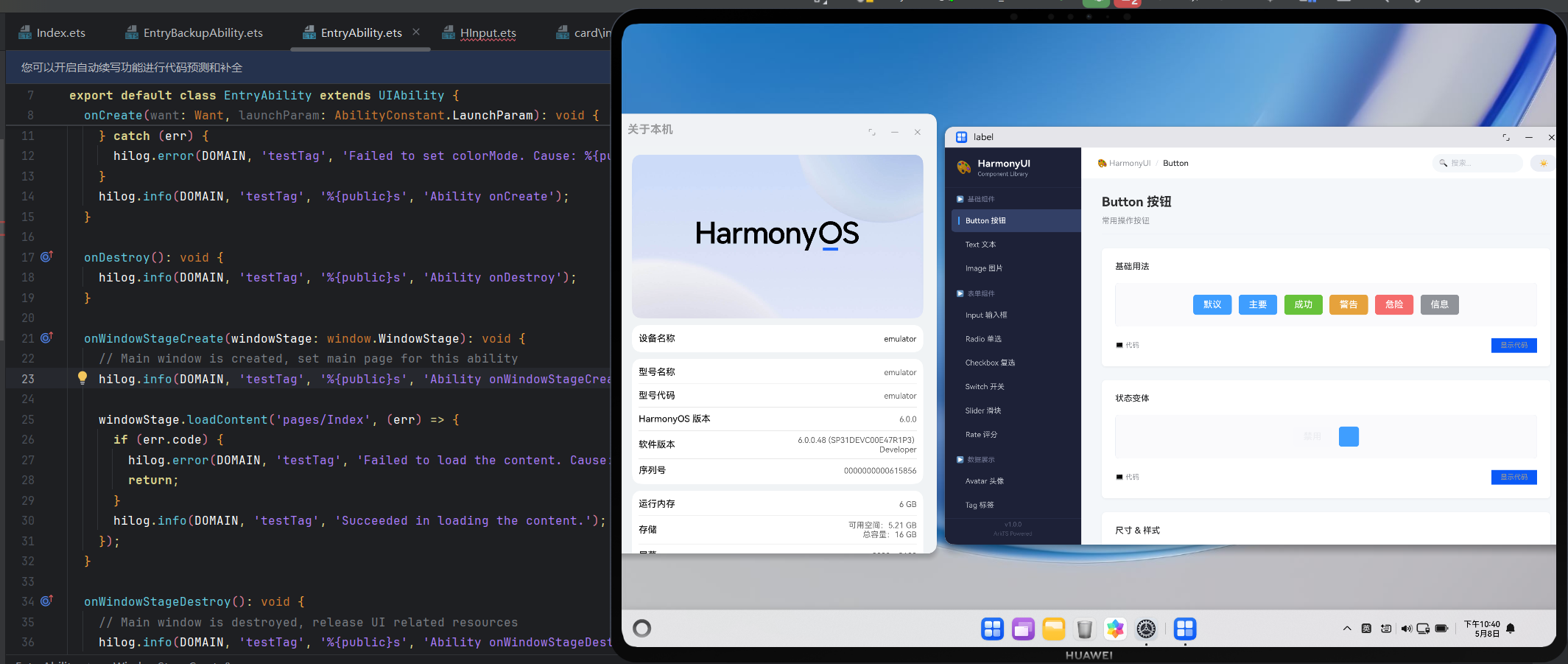
Task: Toggle the sun theme switch button
Action: click(1543, 163)
